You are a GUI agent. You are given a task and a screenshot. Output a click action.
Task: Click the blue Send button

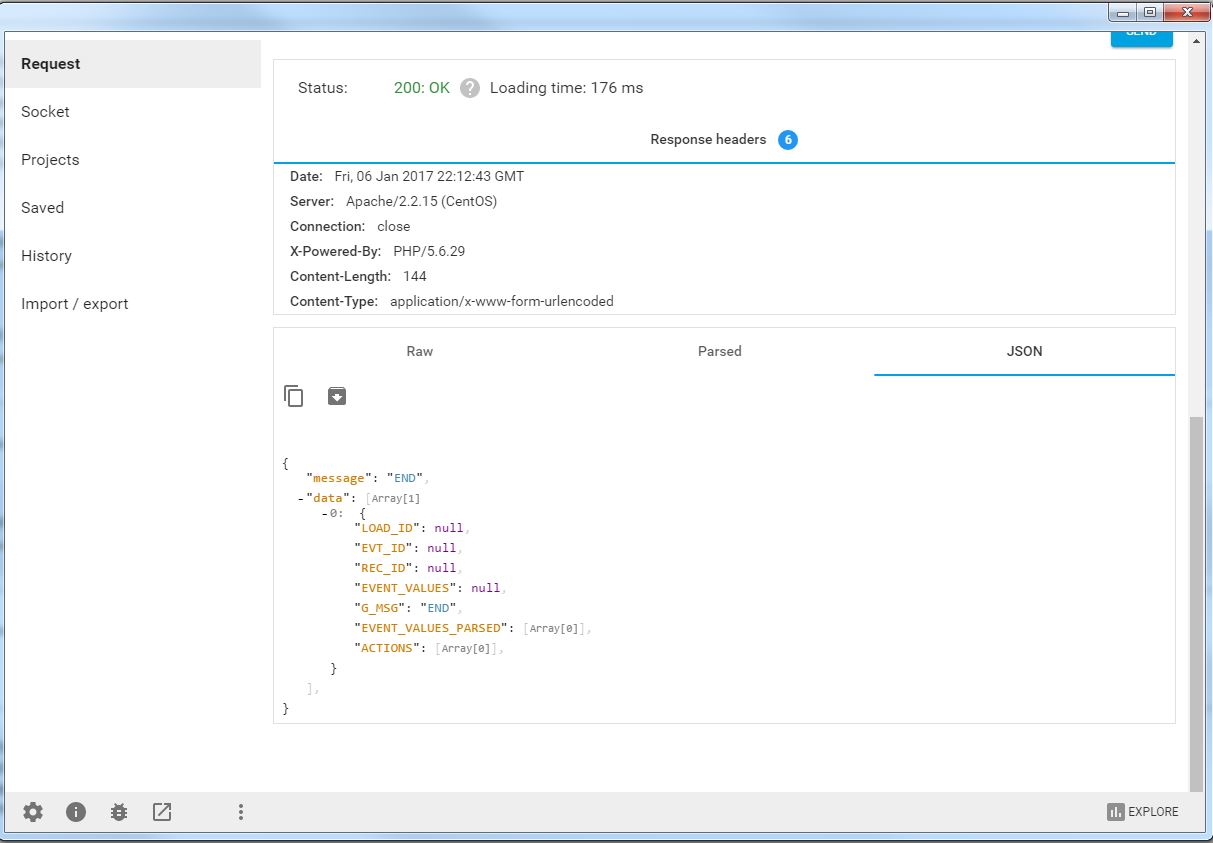[1141, 38]
